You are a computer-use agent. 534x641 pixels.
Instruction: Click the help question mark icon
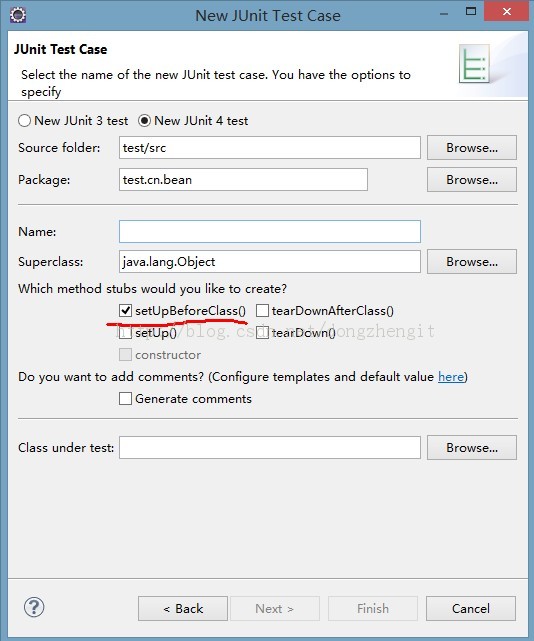[x=34, y=607]
